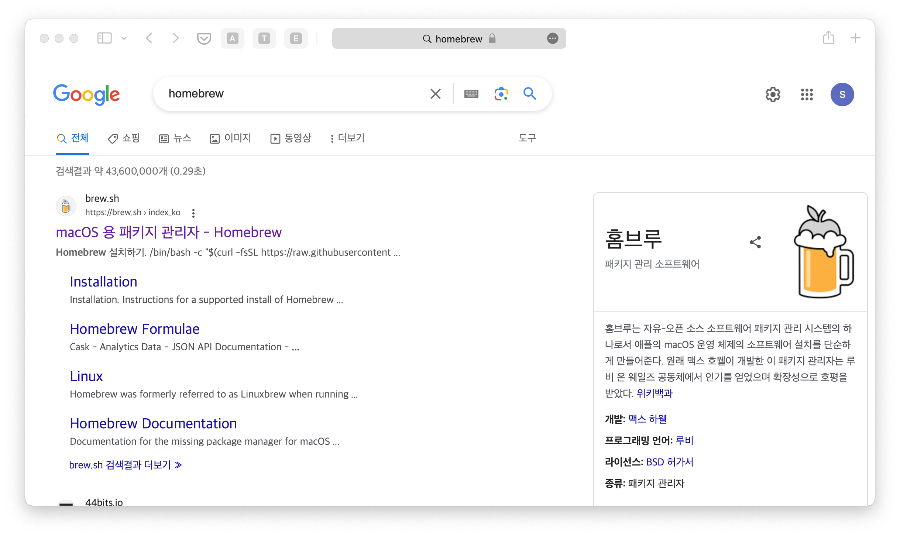The image size is (900, 536).
Task: Expand 'brew.sh 검색결과 더보기' link
Action: 126,465
